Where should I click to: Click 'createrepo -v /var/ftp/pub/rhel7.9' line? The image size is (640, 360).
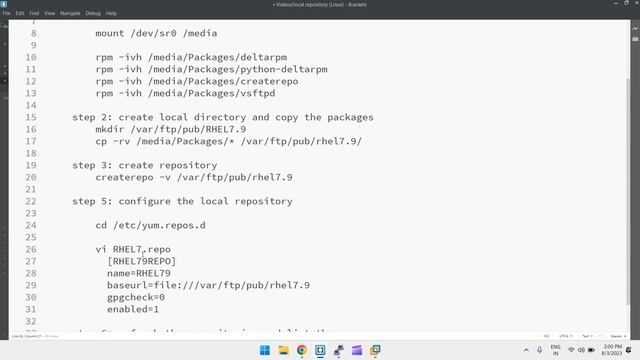tap(194, 178)
